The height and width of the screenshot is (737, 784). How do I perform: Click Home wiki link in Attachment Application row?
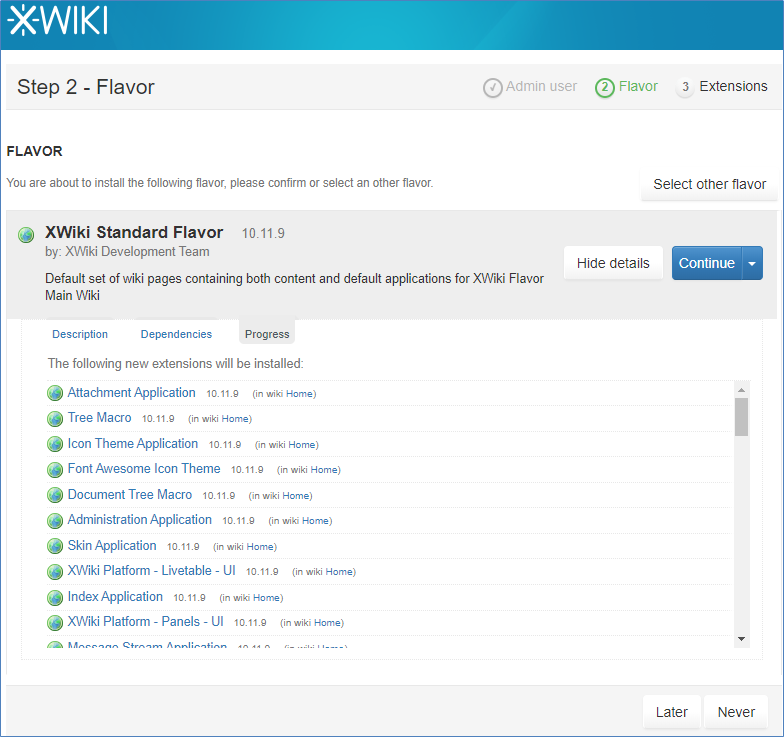(300, 394)
